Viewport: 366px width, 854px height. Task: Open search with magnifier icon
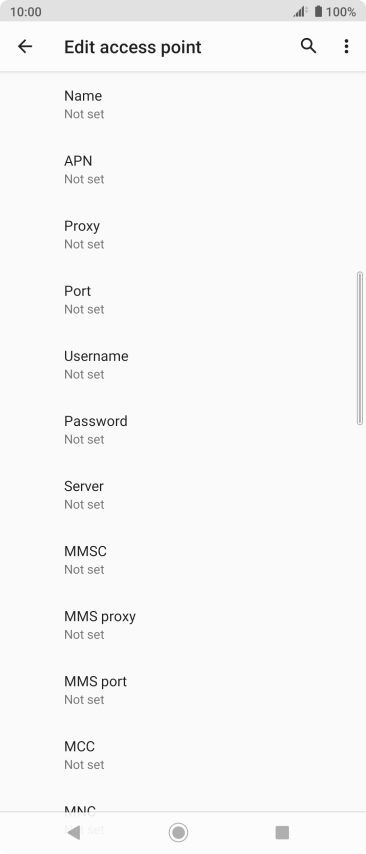coord(308,46)
